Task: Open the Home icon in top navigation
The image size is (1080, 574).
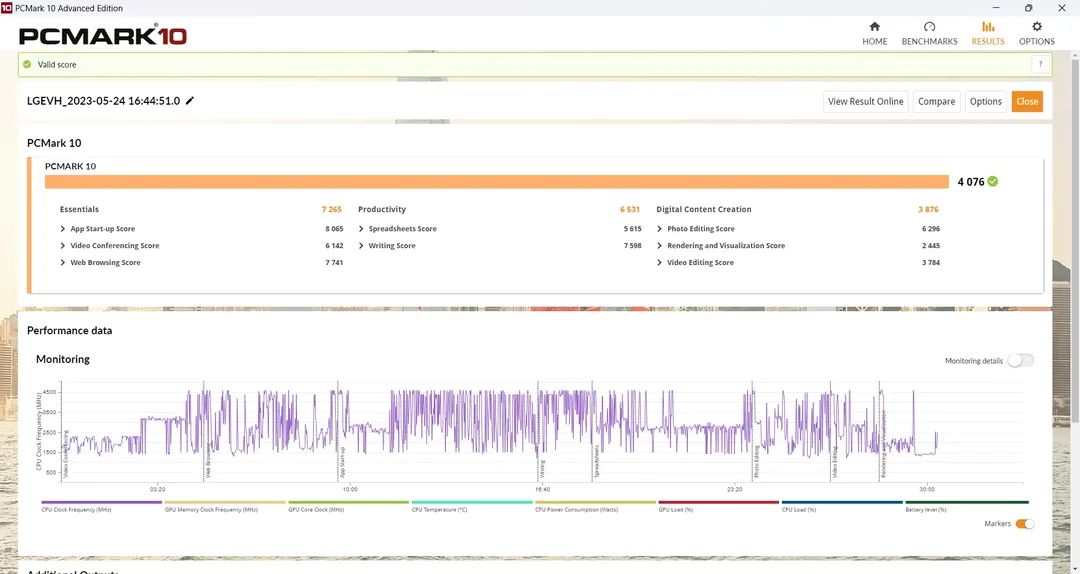Action: point(874,27)
